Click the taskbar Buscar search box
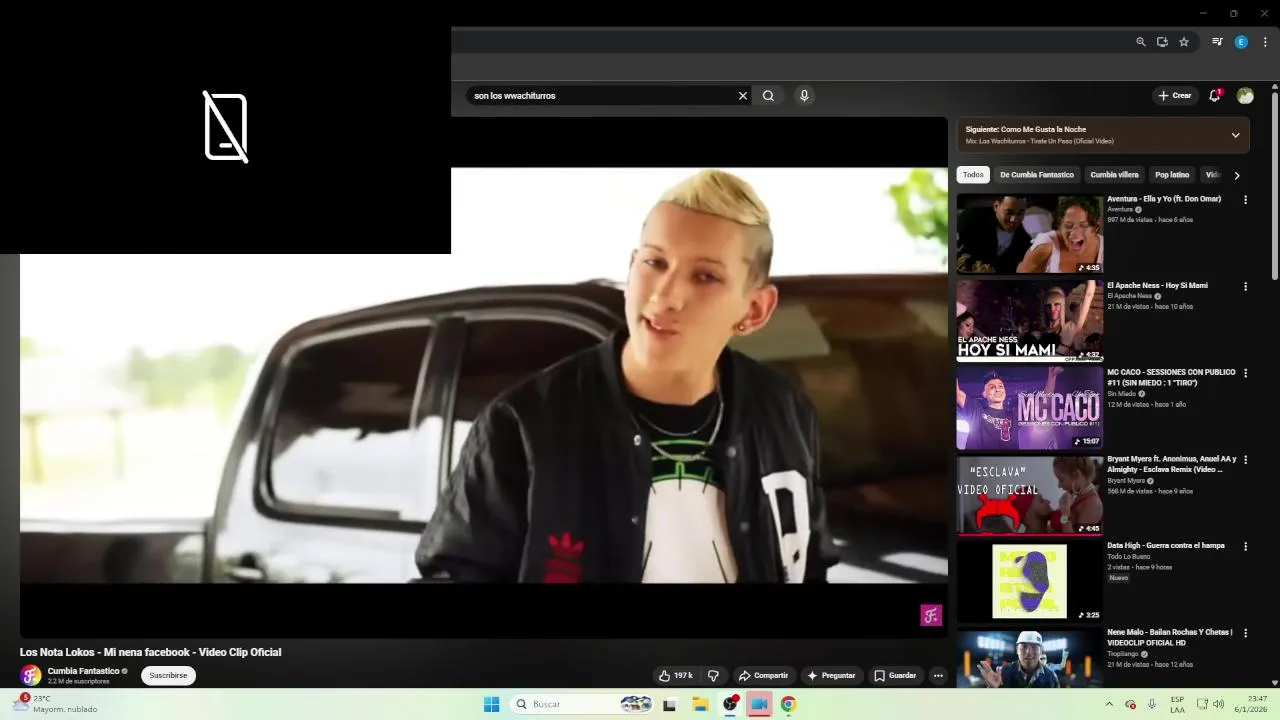The width and height of the screenshot is (1280, 720). (x=582, y=704)
